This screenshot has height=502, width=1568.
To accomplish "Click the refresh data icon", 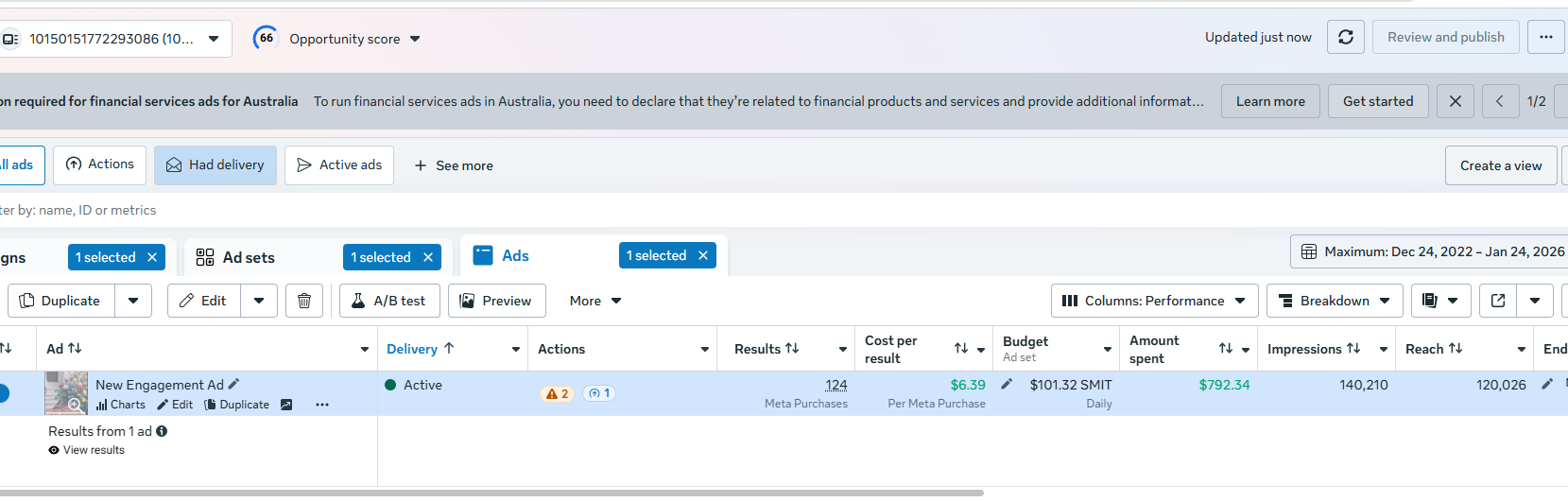I will point(1346,38).
